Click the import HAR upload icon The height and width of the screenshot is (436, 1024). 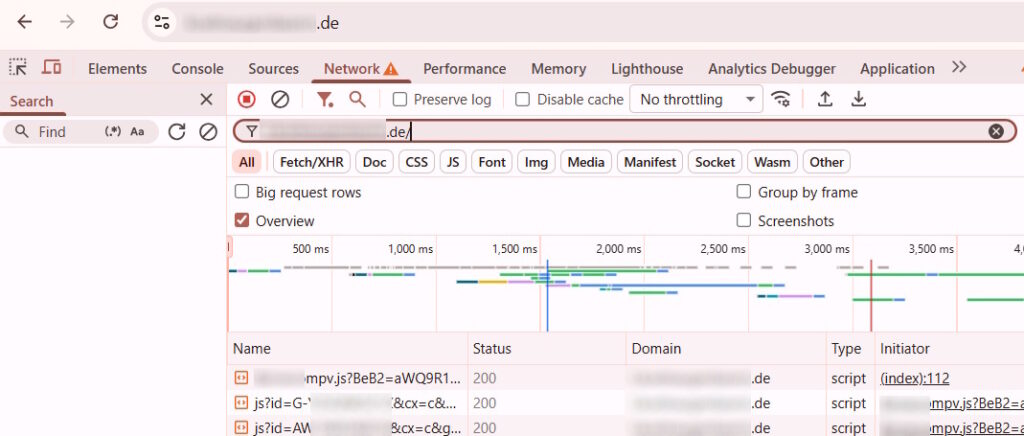tap(825, 99)
